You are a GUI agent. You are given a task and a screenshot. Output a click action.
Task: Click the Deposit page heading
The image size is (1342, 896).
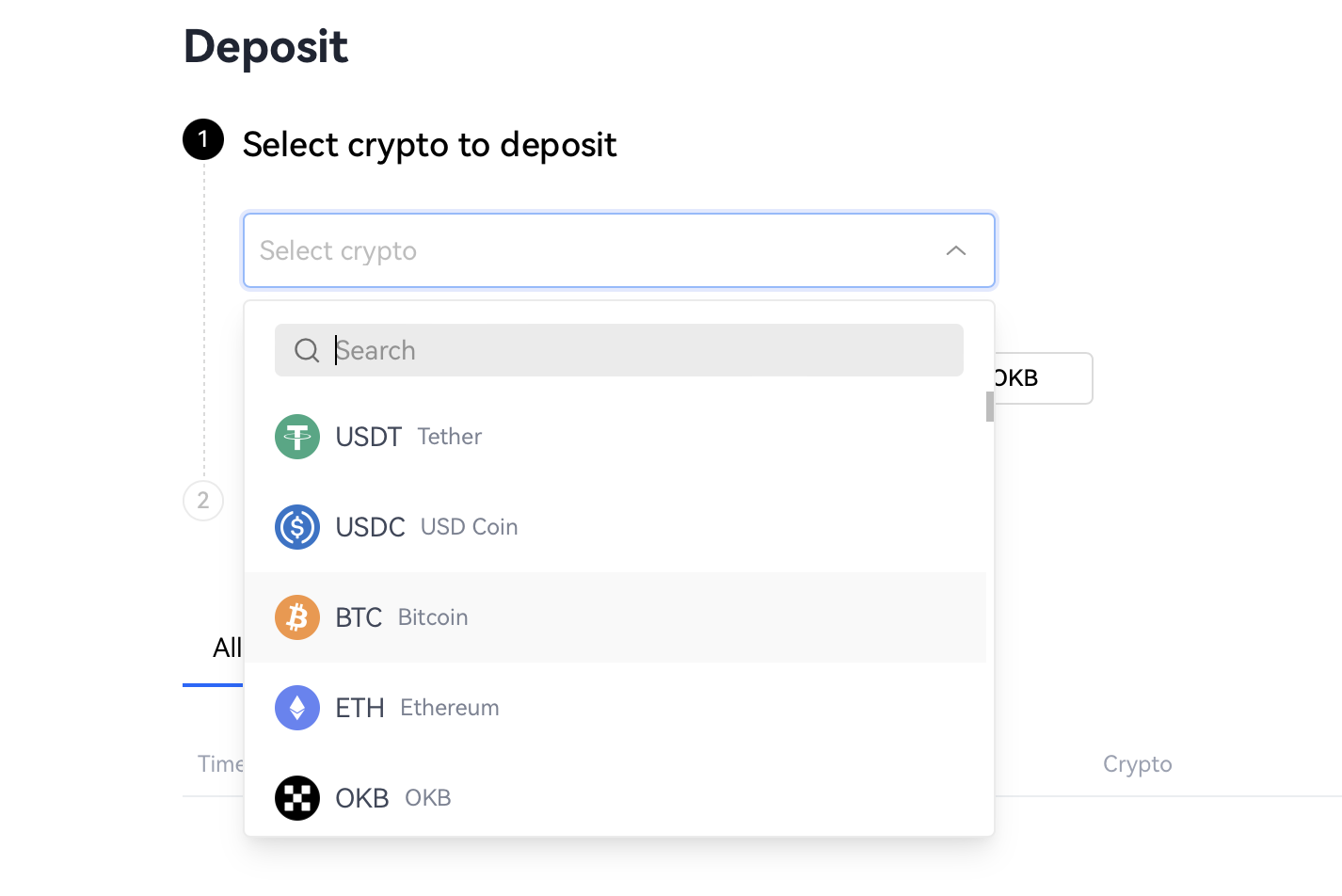click(265, 47)
